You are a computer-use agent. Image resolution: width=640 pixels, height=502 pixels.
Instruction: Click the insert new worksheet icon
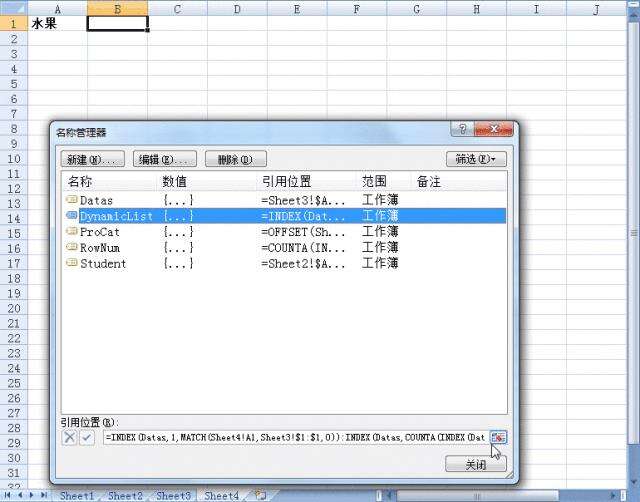(260, 495)
